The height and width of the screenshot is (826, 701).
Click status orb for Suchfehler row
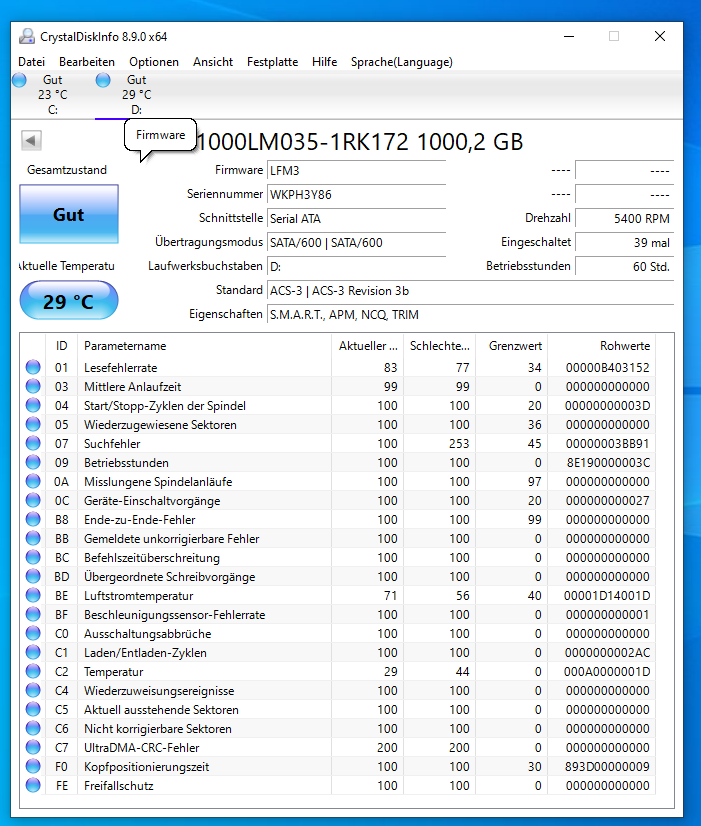pyautogui.click(x=33, y=443)
